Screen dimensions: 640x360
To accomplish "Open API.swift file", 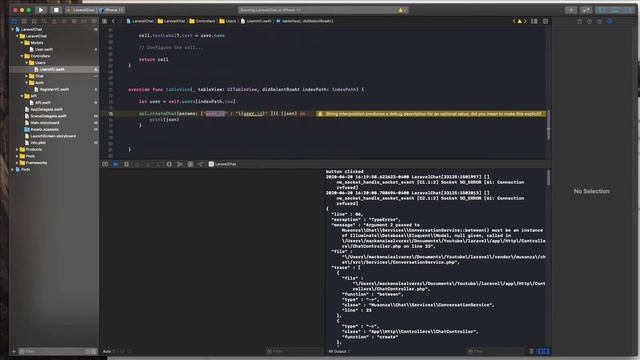I will [43, 103].
